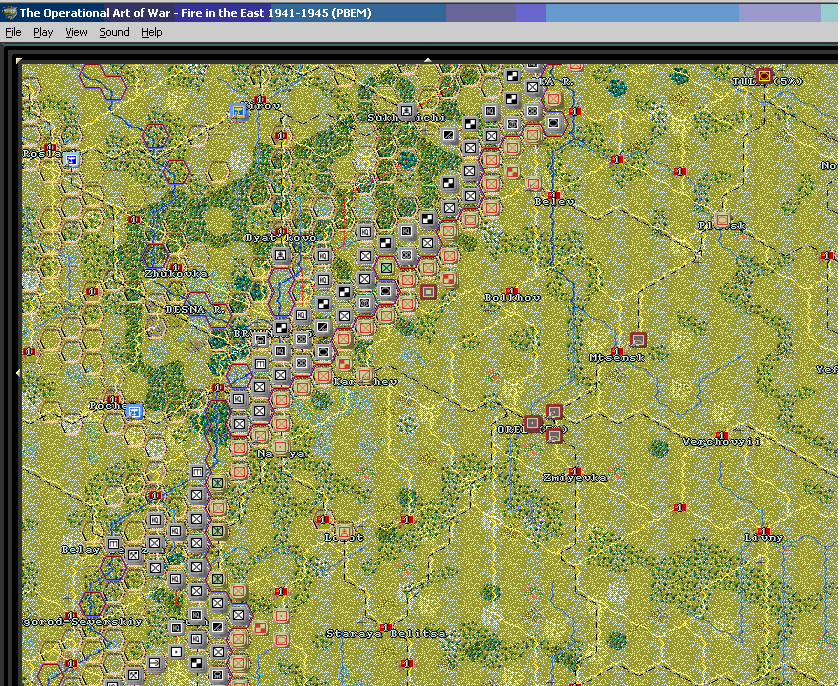Viewport: 840px width, 686px height.
Task: Click the map scroll-left arrow at left edge
Action: pos(19,372)
